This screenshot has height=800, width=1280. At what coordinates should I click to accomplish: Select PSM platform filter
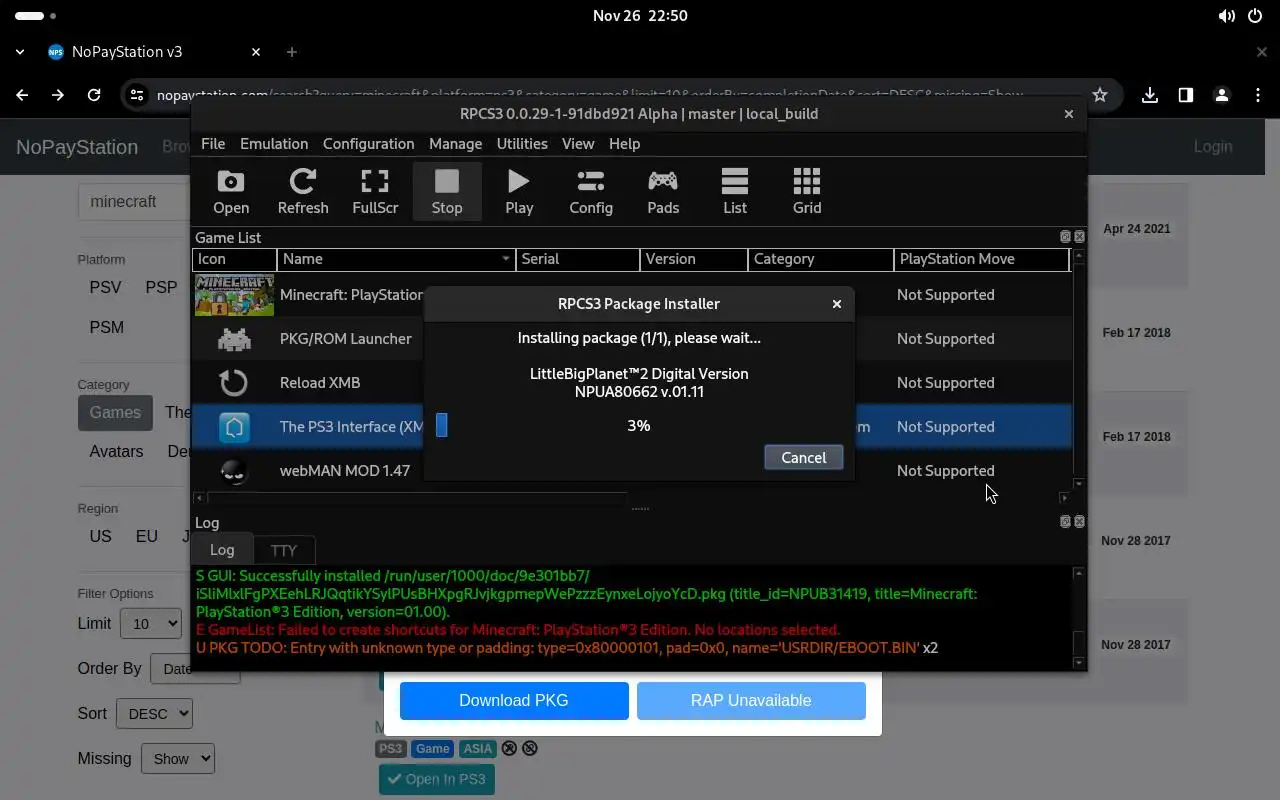tap(107, 327)
